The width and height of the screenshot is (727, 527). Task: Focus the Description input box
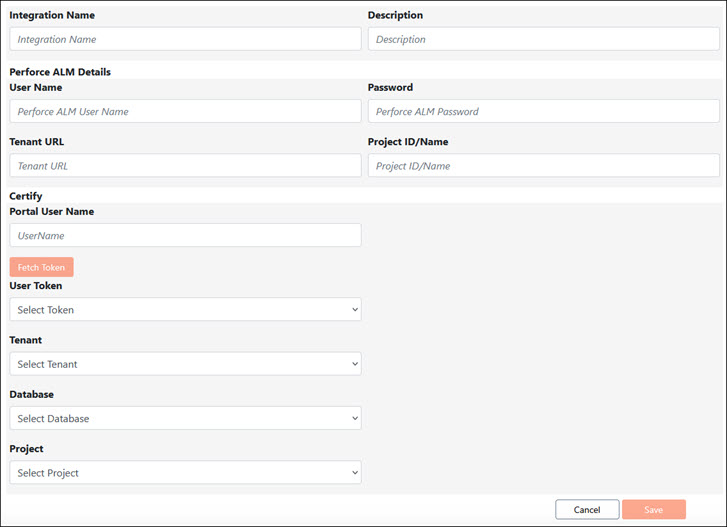(543, 39)
